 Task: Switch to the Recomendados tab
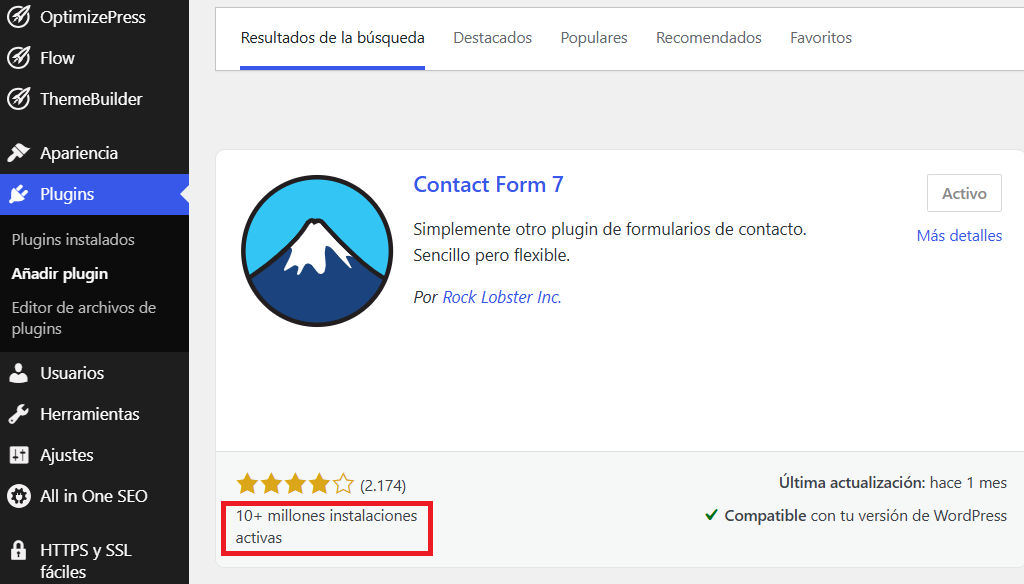(x=709, y=38)
